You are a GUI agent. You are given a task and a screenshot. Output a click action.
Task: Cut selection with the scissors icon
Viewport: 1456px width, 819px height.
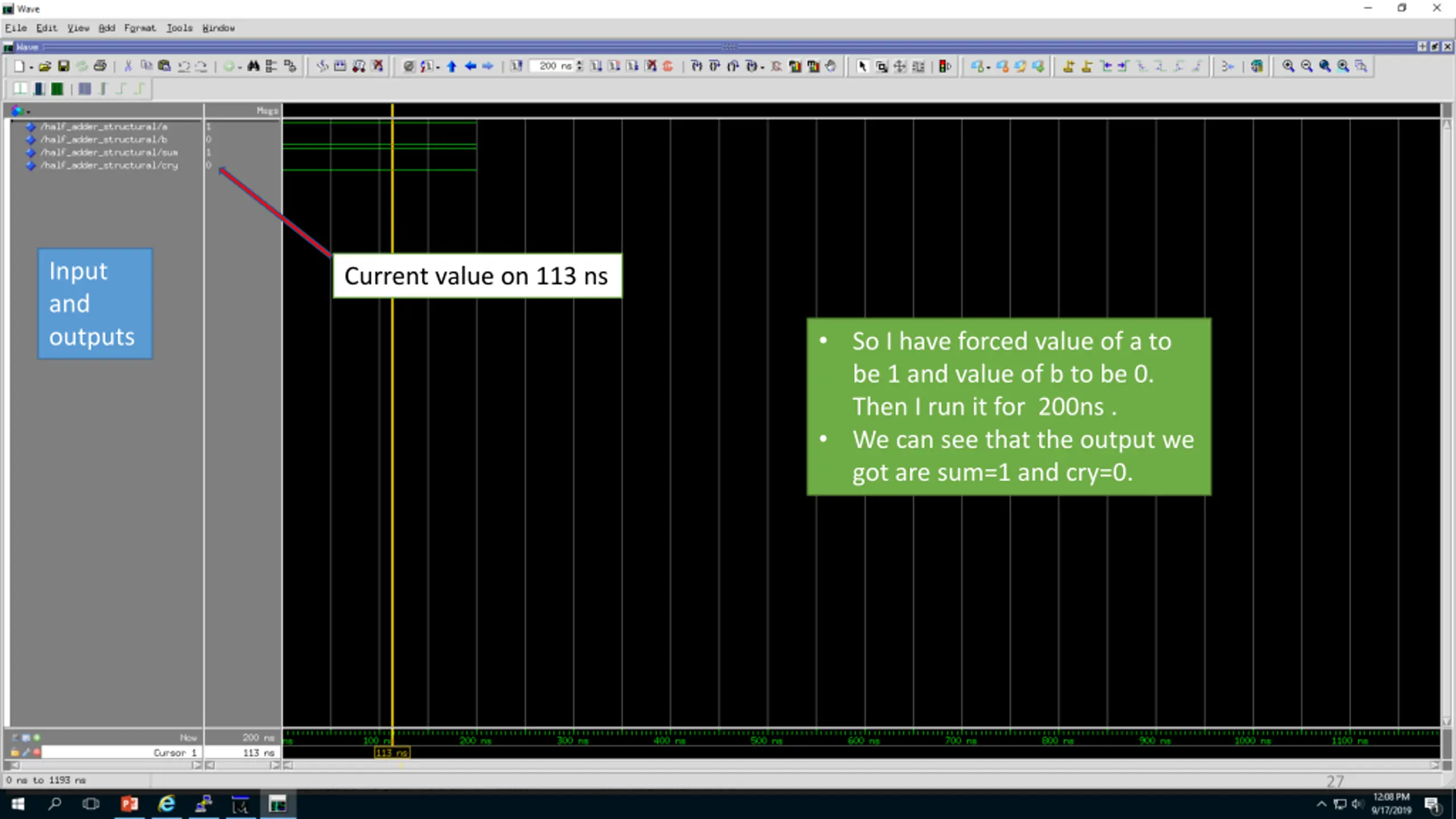pyautogui.click(x=128, y=67)
